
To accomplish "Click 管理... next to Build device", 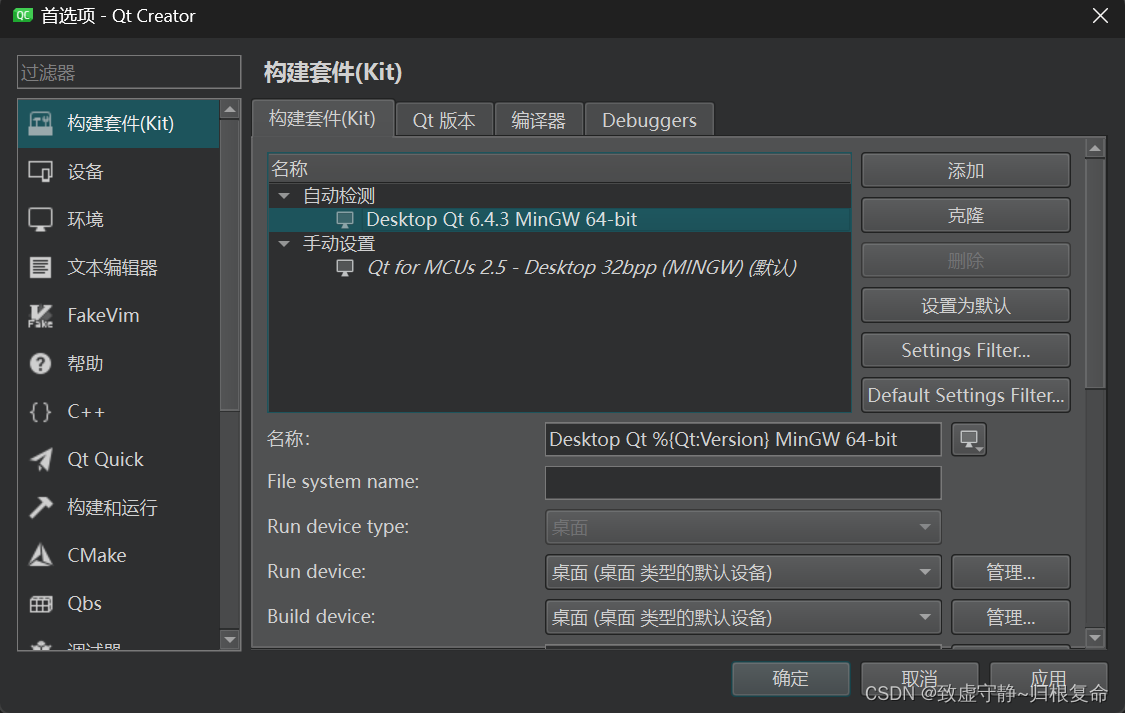I will [x=1011, y=618].
